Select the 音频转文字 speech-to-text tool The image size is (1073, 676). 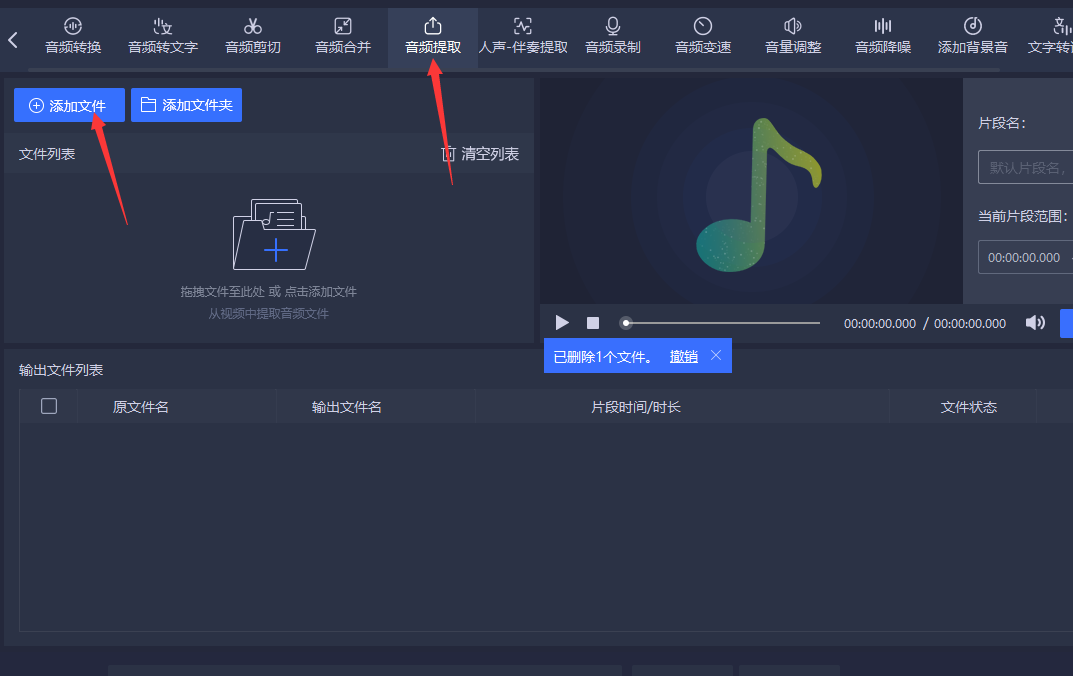point(163,36)
